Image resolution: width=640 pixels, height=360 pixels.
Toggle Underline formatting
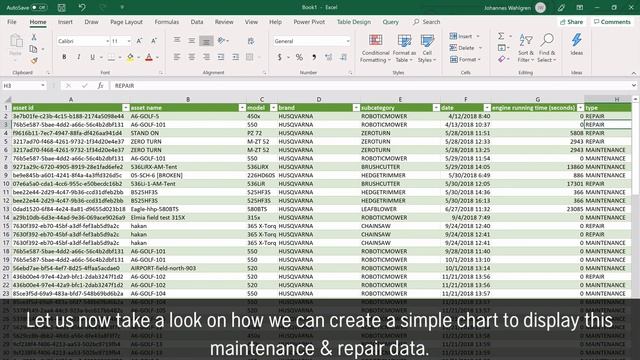tap(93, 57)
